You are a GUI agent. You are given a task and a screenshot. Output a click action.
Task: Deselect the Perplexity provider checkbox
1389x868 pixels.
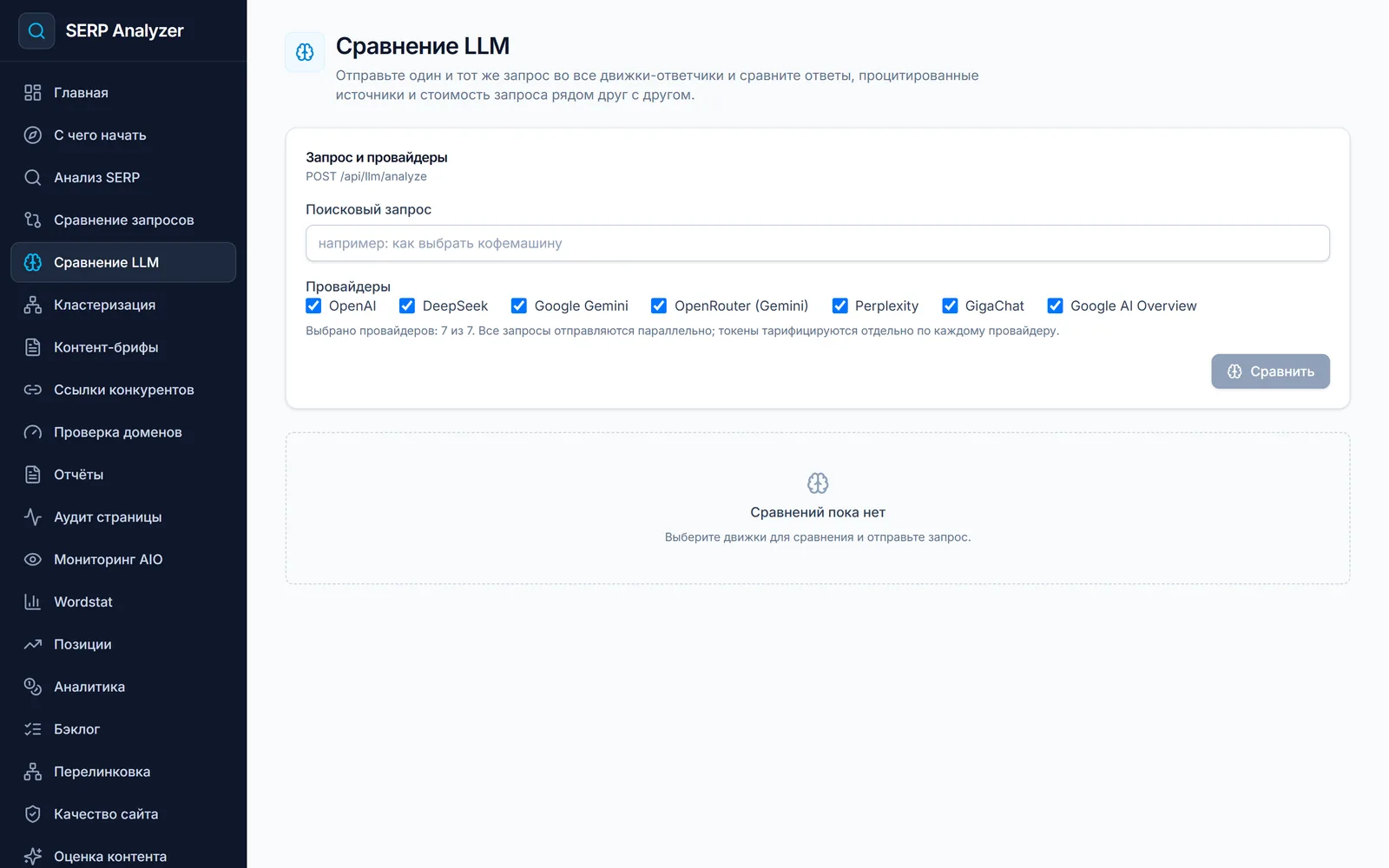[x=839, y=306]
